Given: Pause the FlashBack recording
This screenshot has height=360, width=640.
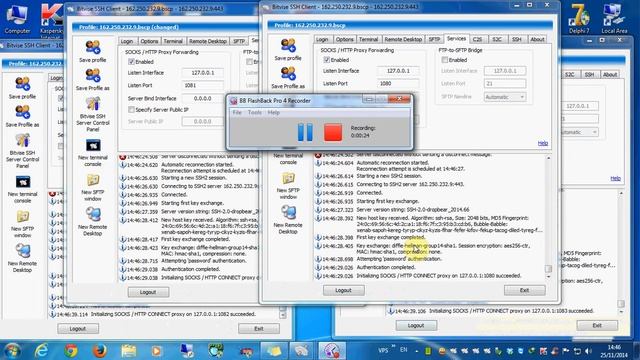Looking at the screenshot, I should (305, 133).
